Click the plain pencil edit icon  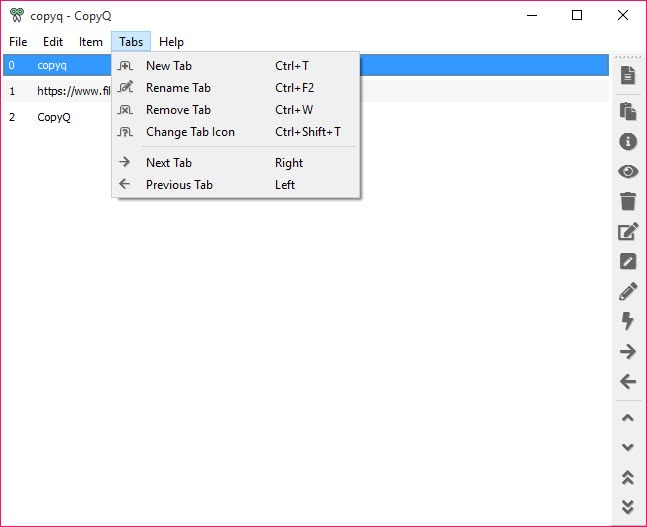click(x=628, y=291)
